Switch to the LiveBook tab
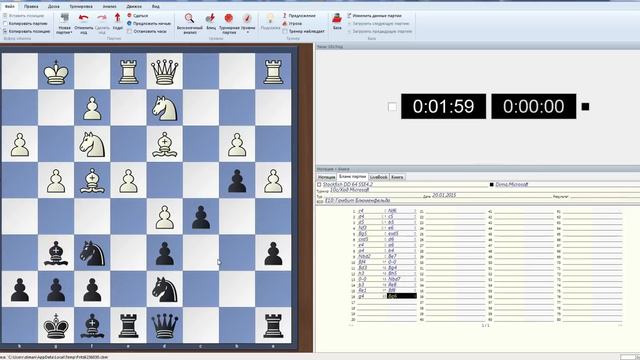 [378, 177]
